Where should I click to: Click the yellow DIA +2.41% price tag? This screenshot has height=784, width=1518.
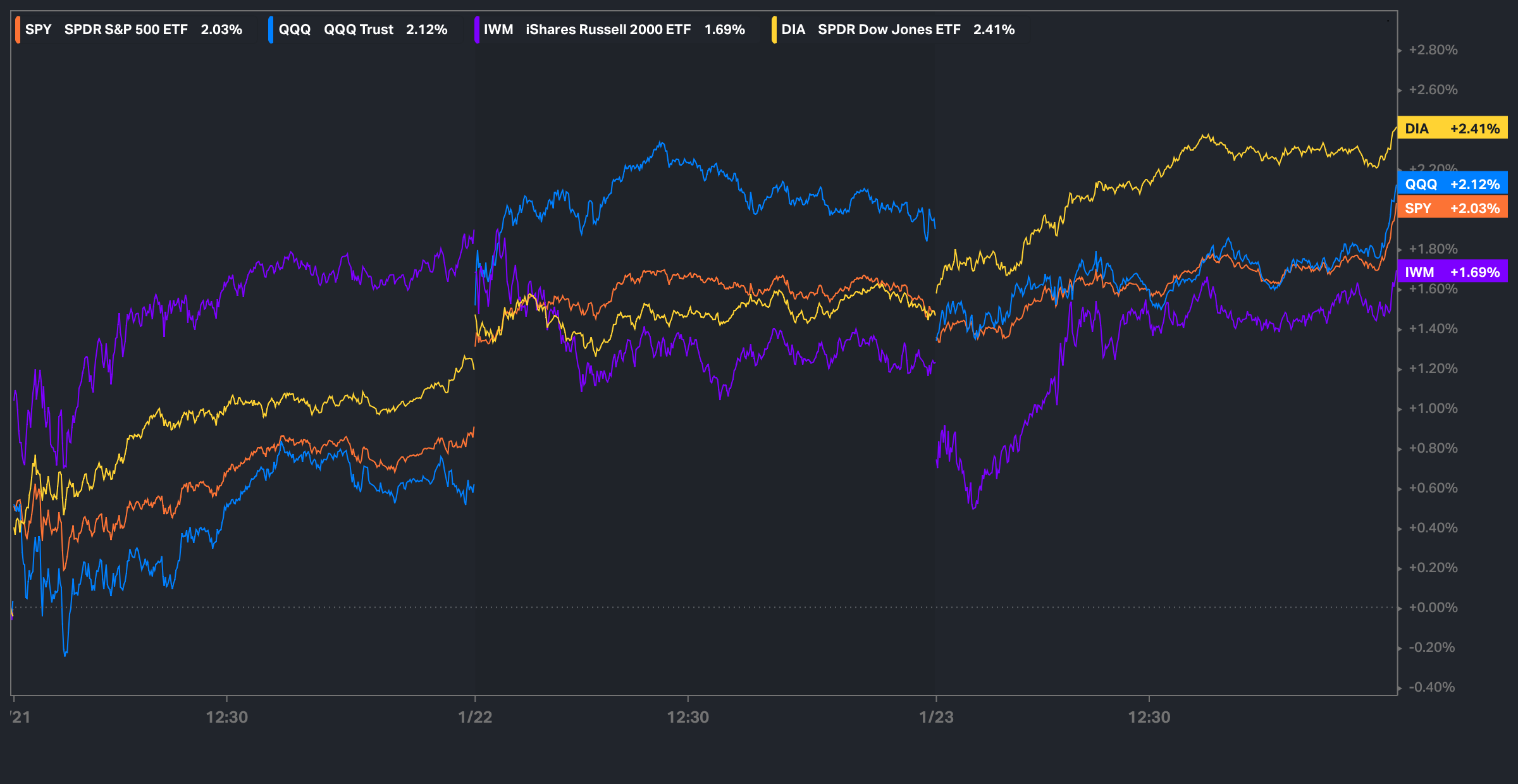[x=1452, y=128]
